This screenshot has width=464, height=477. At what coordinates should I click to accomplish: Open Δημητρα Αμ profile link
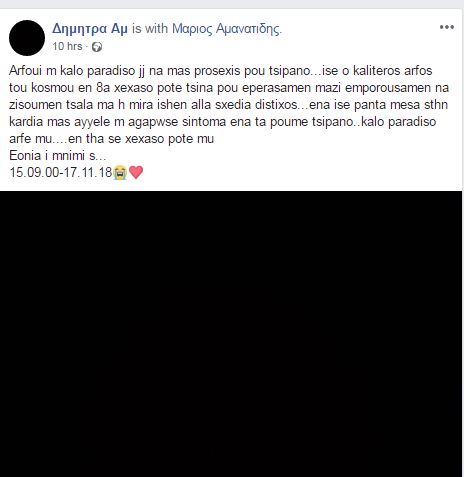pyautogui.click(x=90, y=29)
